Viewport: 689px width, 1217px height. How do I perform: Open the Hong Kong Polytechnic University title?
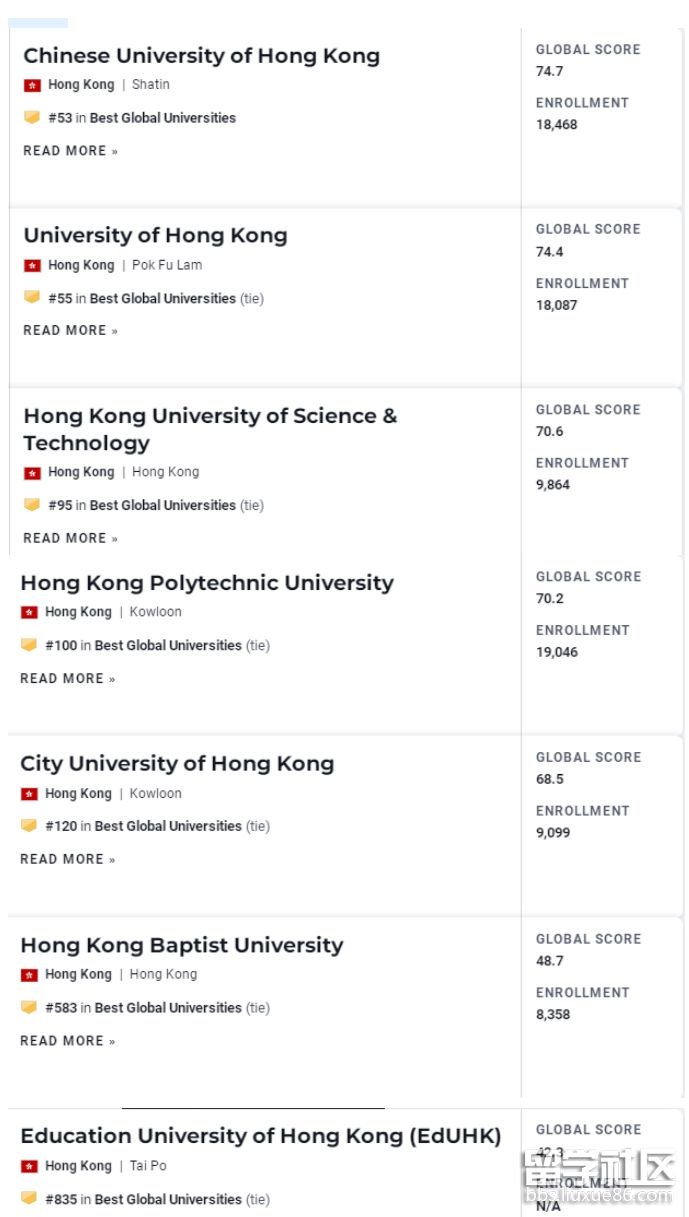pos(207,583)
